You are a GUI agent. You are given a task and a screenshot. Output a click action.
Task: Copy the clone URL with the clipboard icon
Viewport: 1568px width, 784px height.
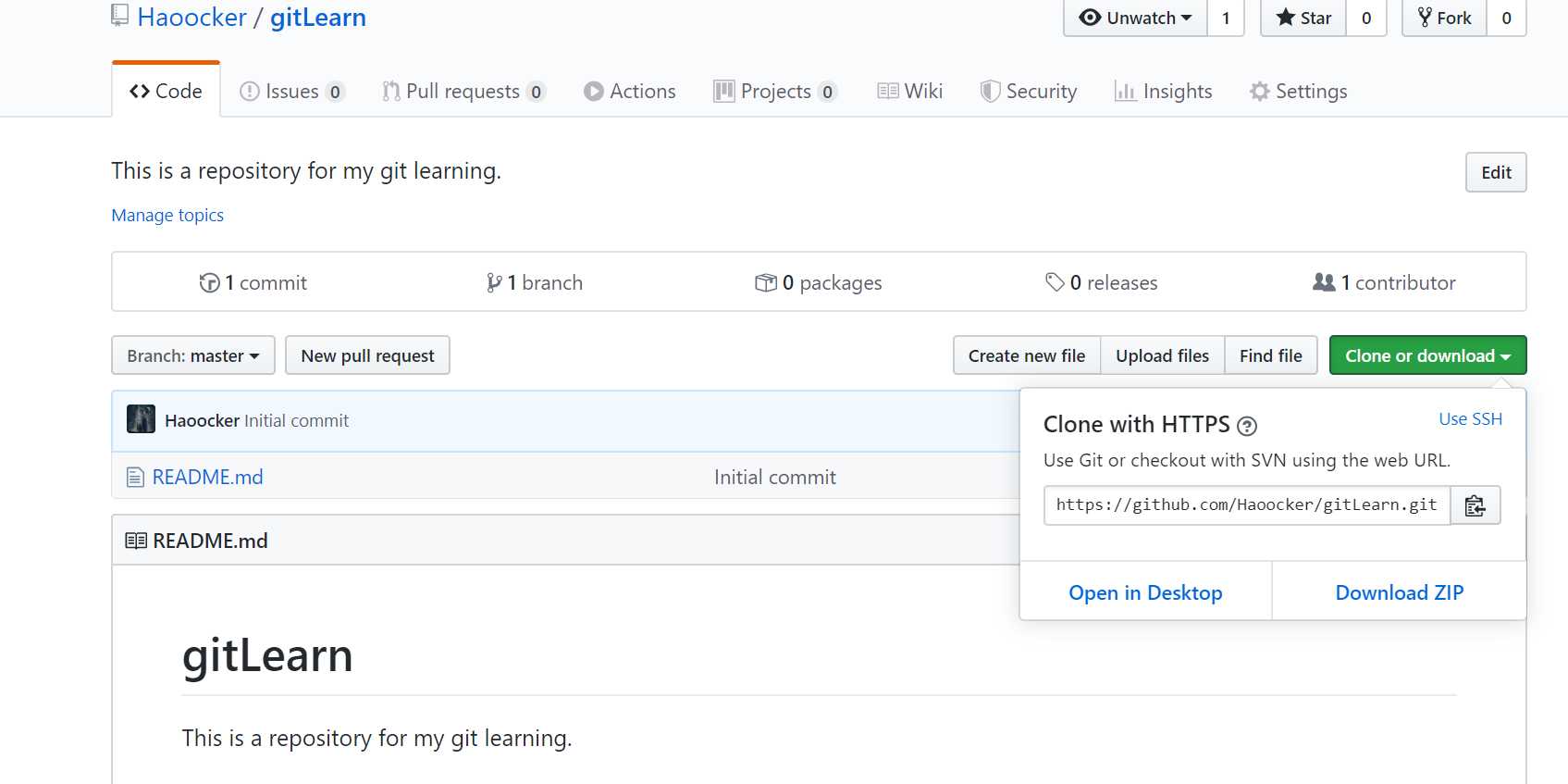1475,505
